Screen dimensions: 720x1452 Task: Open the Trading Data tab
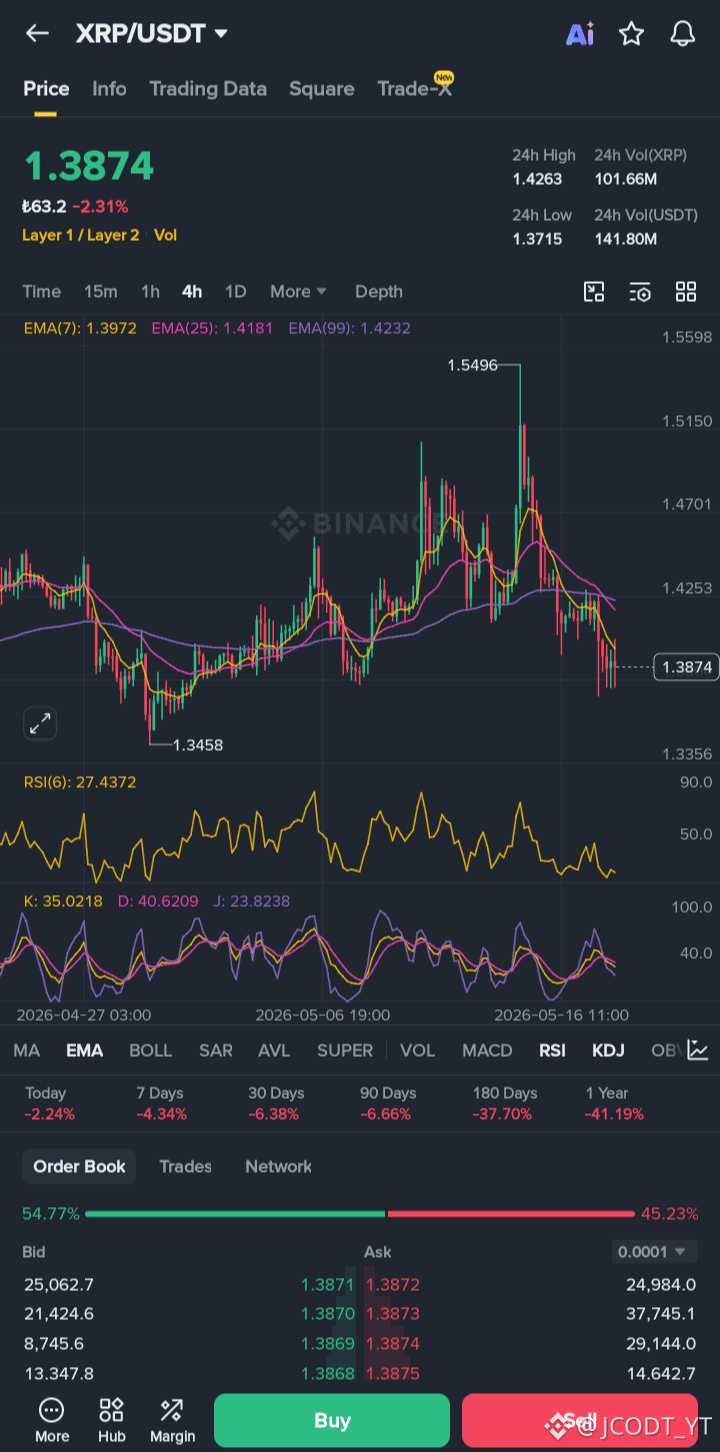point(208,89)
